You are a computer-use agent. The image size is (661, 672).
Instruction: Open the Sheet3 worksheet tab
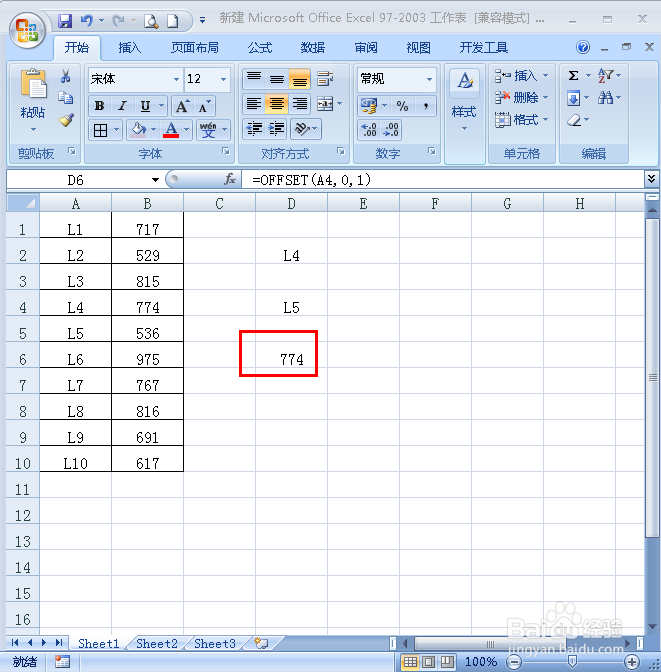[215, 643]
